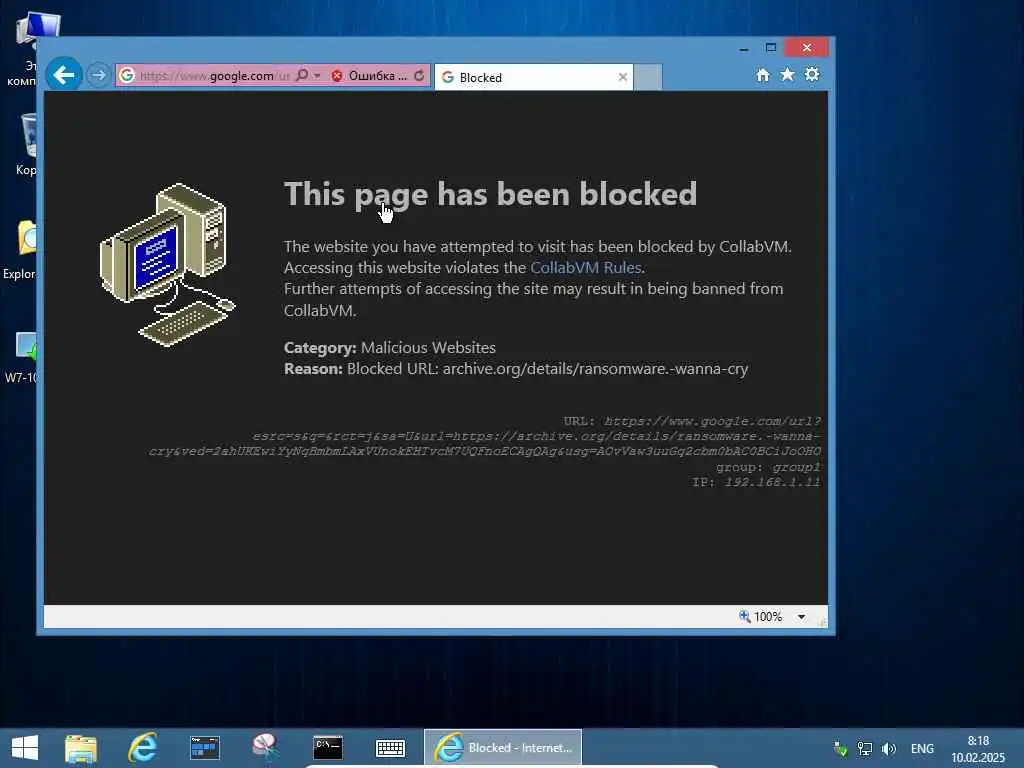Viewport: 1024px width, 768px height.
Task: Open the paint-like taskbar app icon
Action: tap(265, 748)
